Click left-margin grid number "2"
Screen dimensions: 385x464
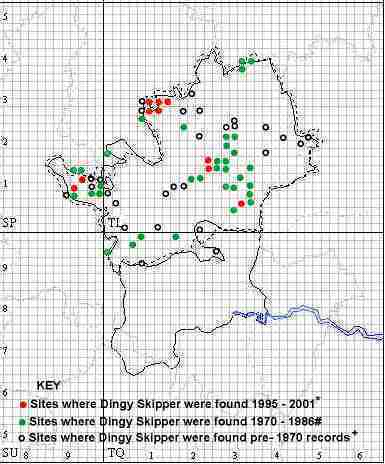click(x=5, y=141)
